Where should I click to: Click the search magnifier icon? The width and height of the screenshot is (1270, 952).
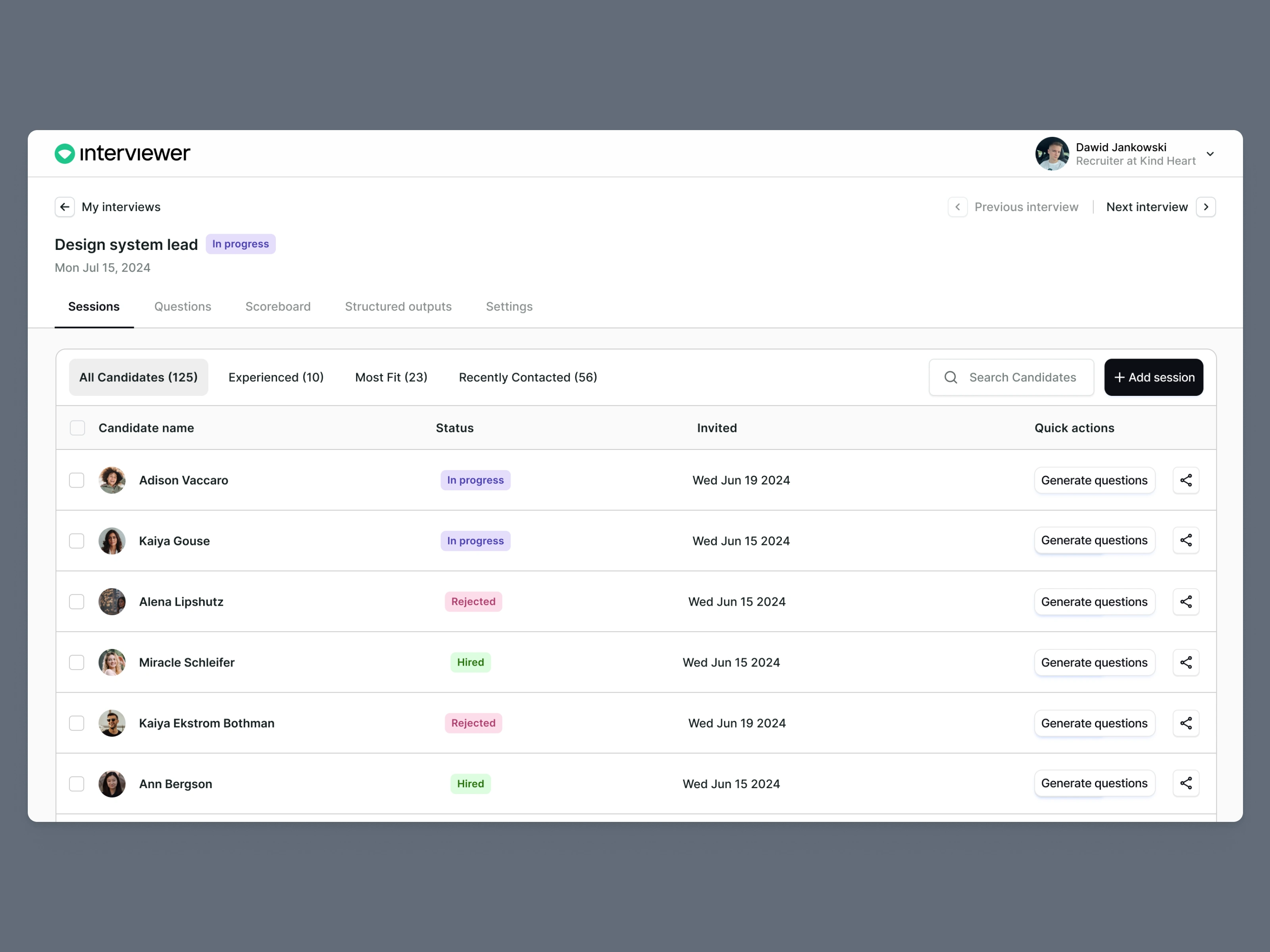951,377
